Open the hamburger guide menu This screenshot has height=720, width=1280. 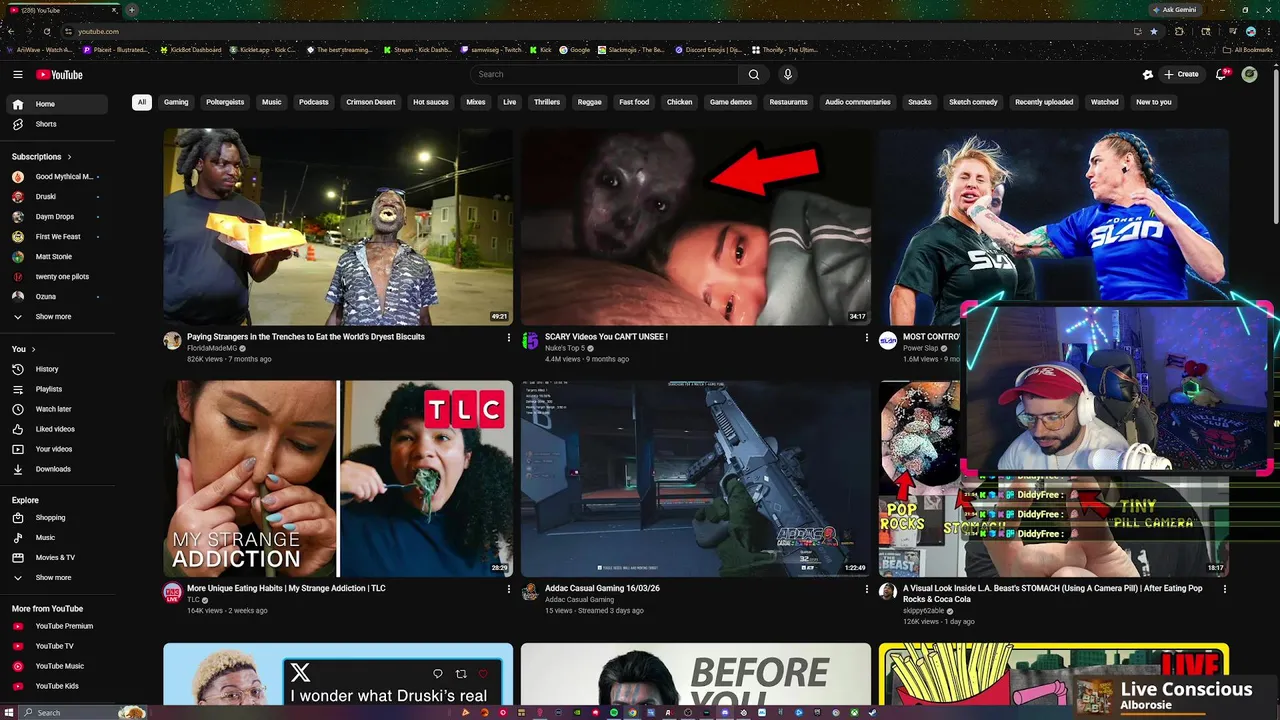[18, 75]
